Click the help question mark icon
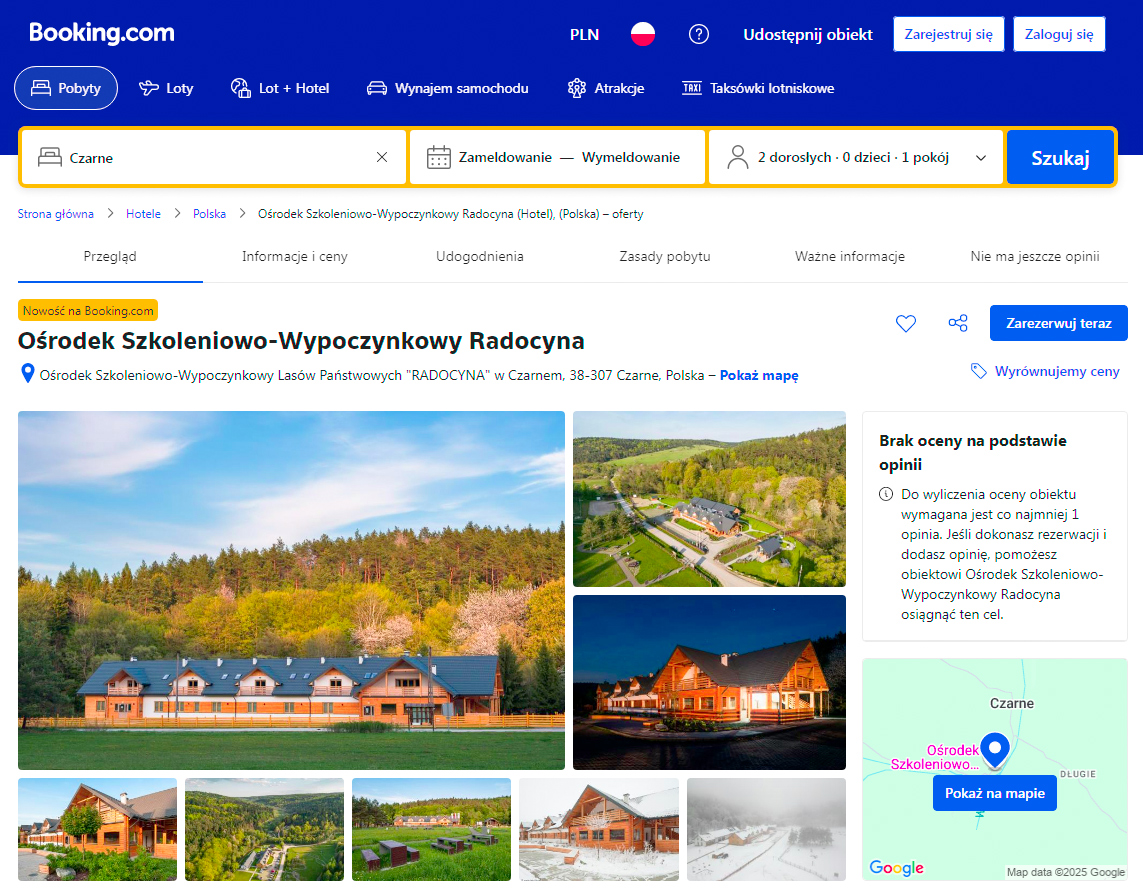1143x893 pixels. coord(699,34)
